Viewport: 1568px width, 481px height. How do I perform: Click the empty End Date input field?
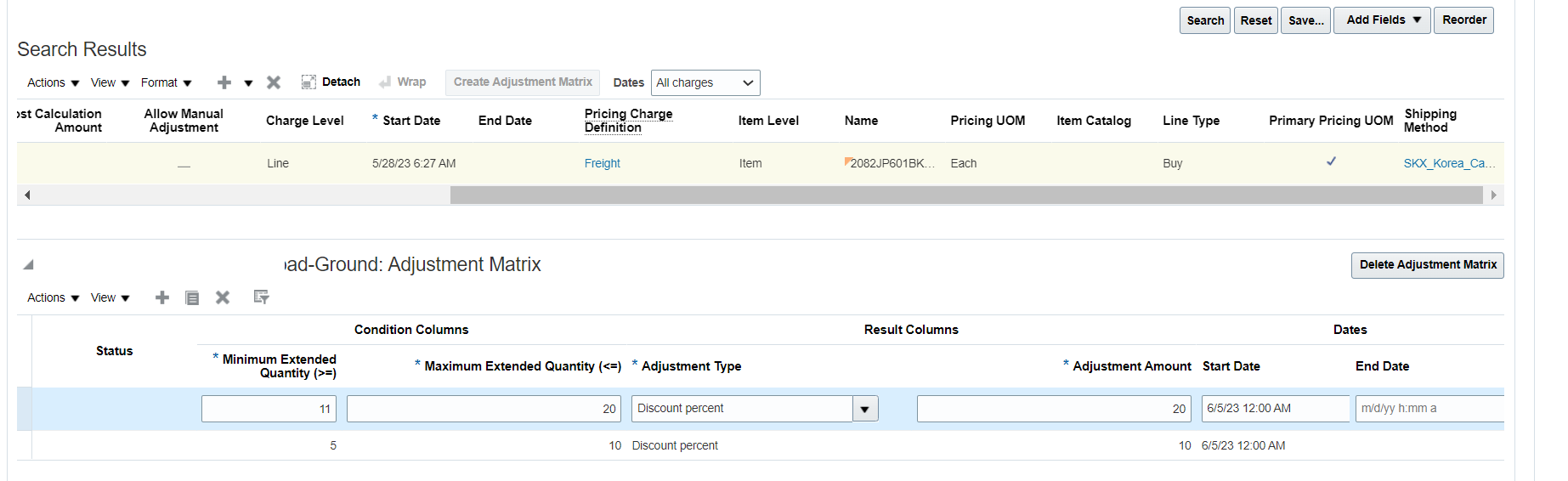click(x=1429, y=409)
